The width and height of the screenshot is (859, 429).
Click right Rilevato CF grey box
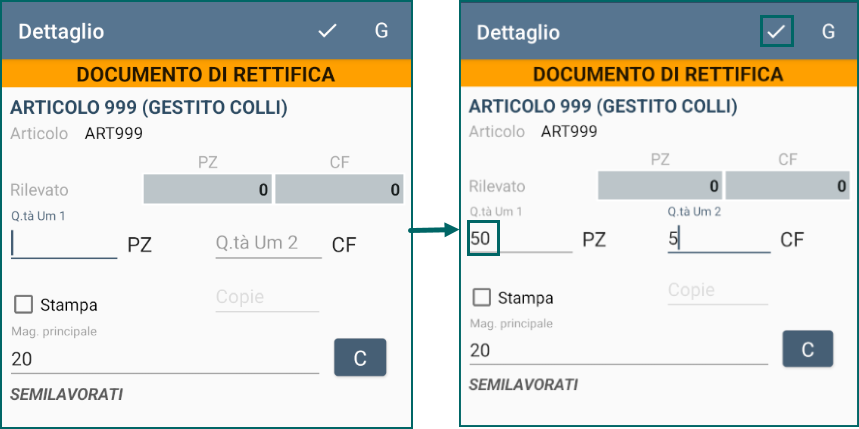788,186
